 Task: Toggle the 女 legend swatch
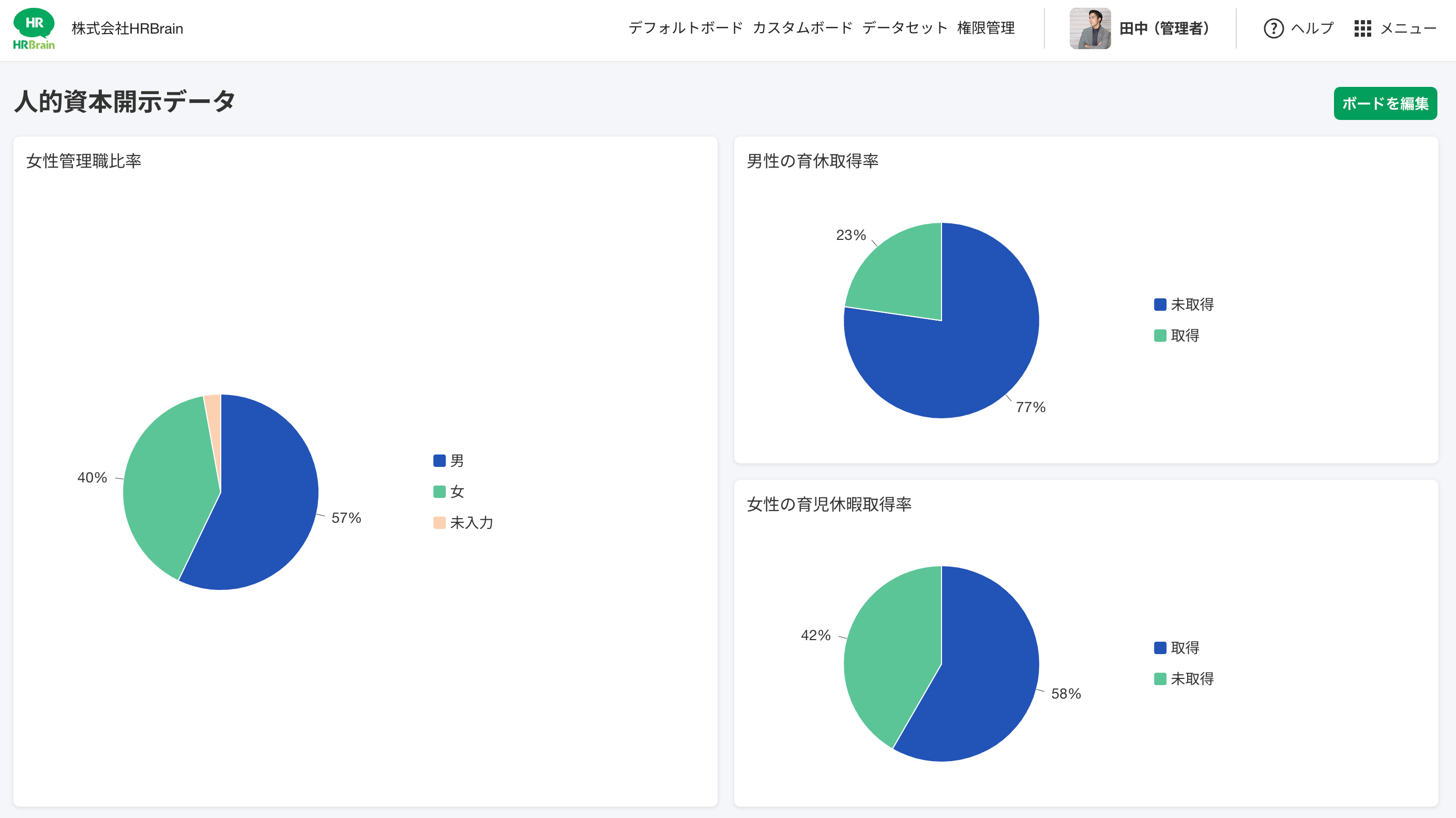439,492
